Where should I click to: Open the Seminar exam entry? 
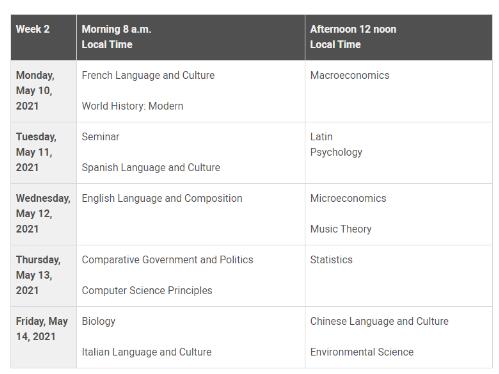tap(100, 137)
